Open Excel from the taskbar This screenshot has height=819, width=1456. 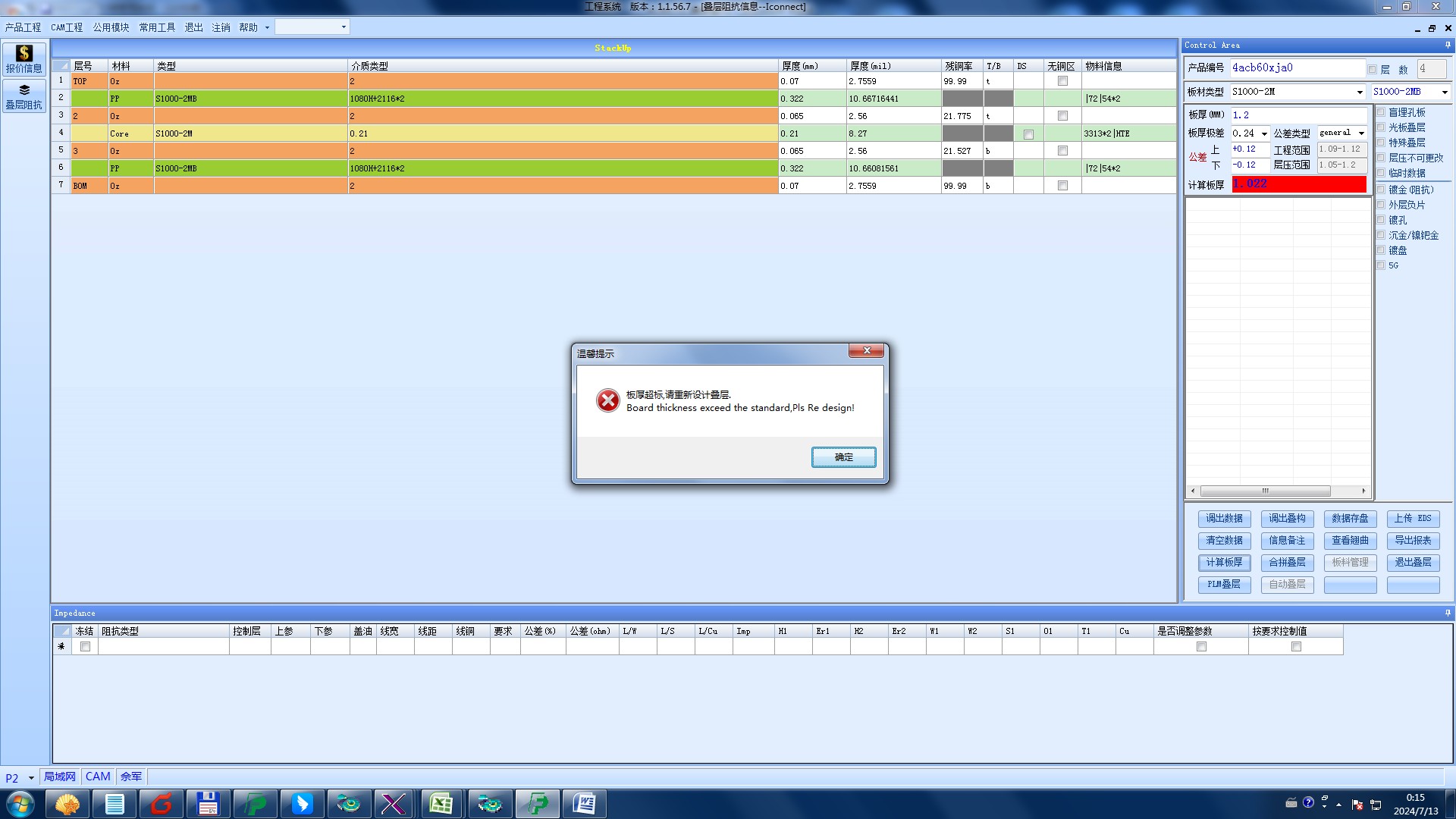(441, 803)
